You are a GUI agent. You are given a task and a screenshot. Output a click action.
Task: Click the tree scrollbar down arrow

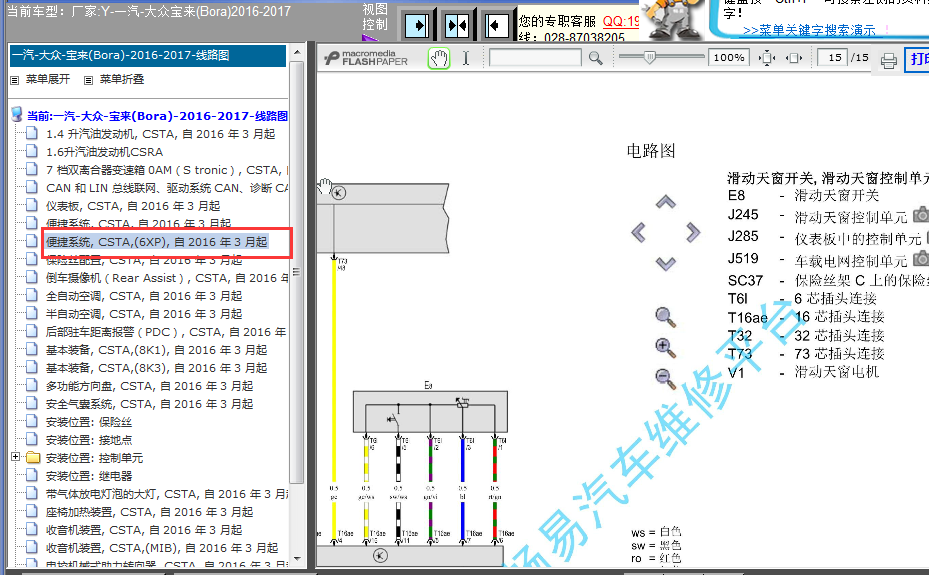pyautogui.click(x=297, y=558)
